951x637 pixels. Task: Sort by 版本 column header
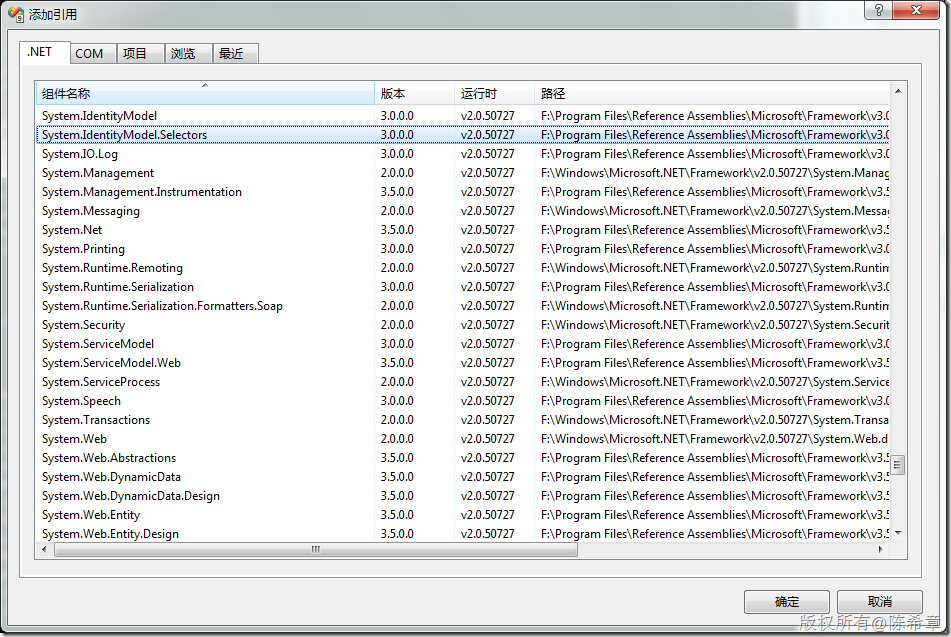click(x=414, y=93)
